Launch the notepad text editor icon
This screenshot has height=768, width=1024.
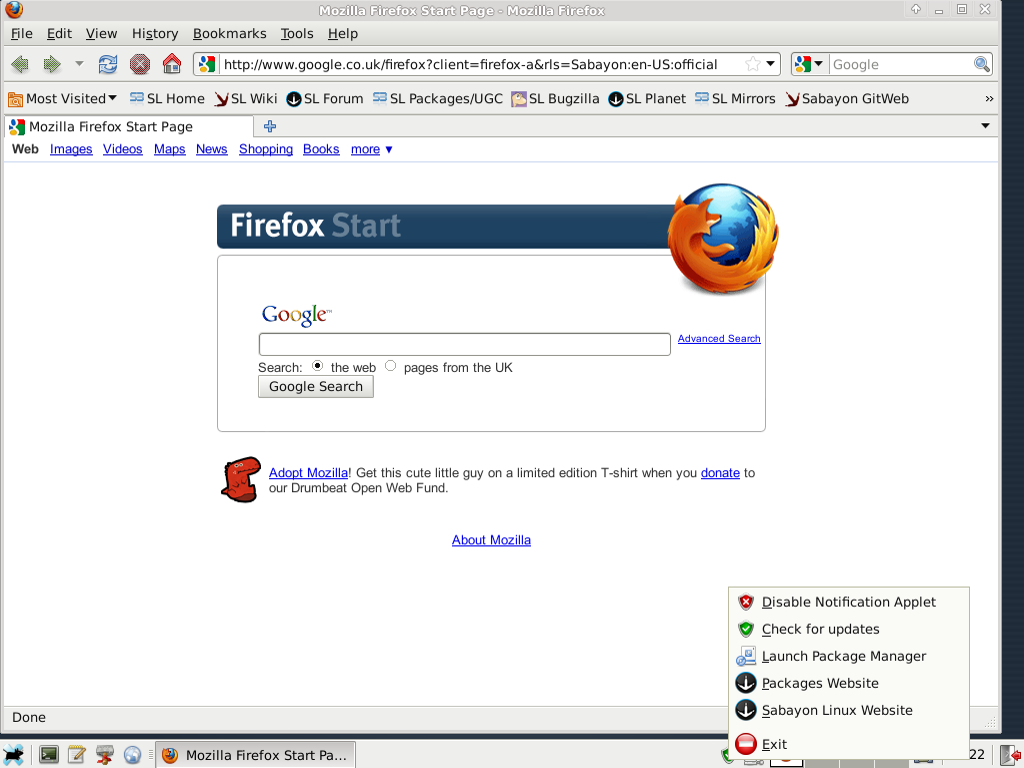coord(76,755)
